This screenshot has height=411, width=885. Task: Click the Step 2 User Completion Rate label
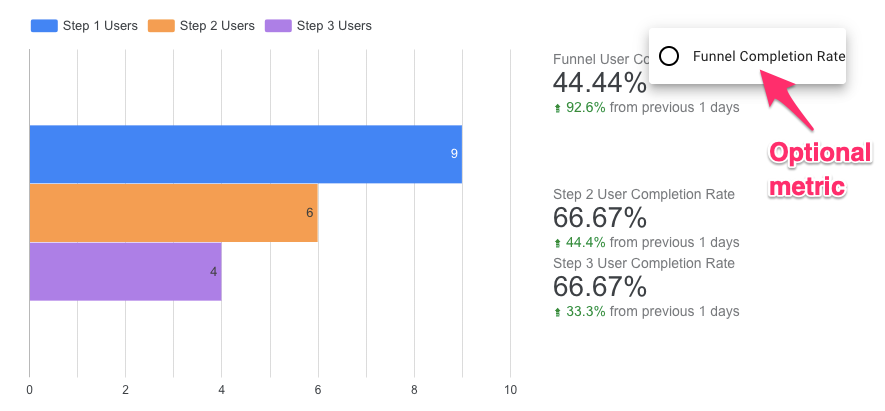coord(643,194)
